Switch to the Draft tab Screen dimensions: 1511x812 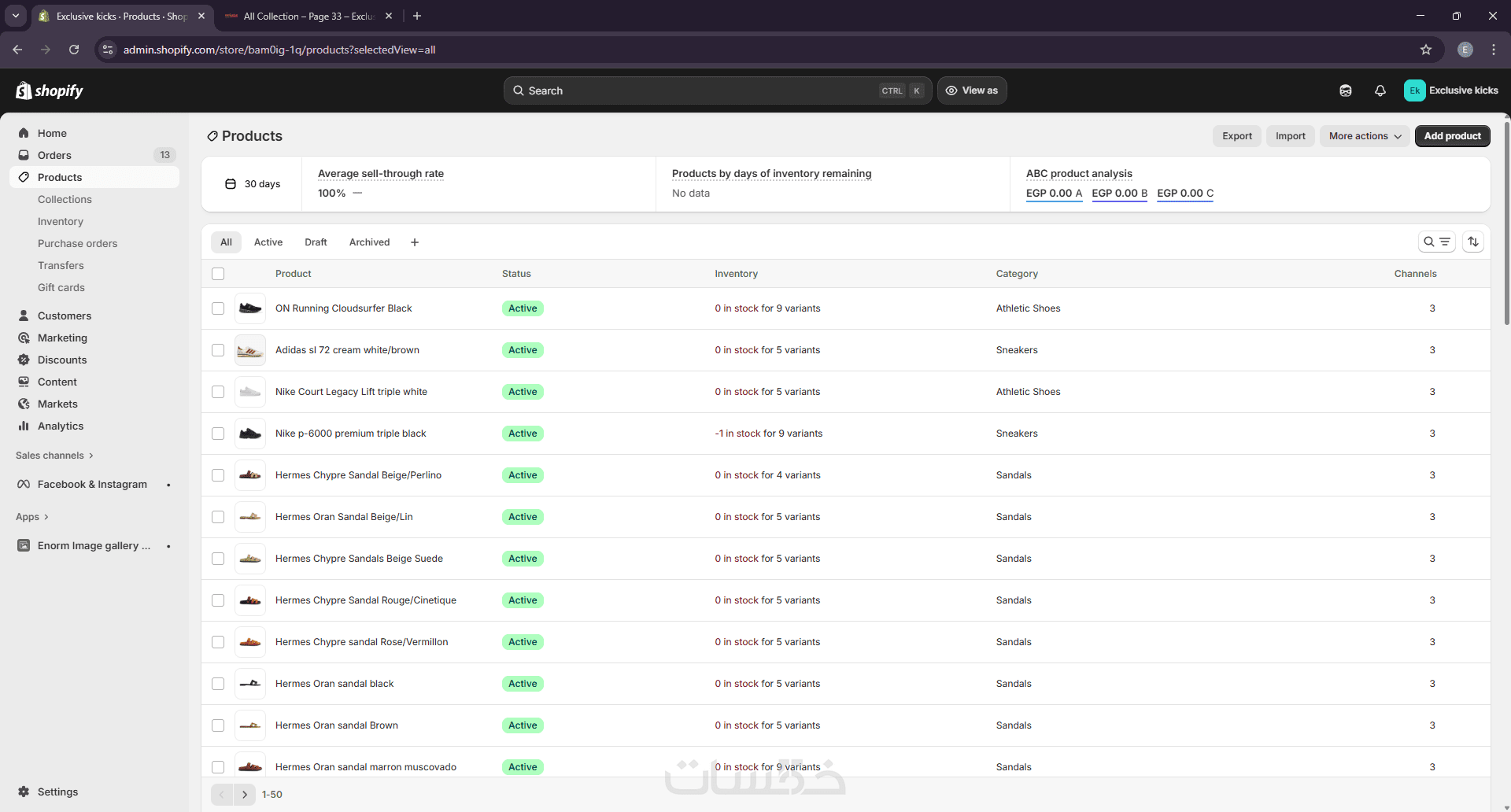[x=316, y=242]
